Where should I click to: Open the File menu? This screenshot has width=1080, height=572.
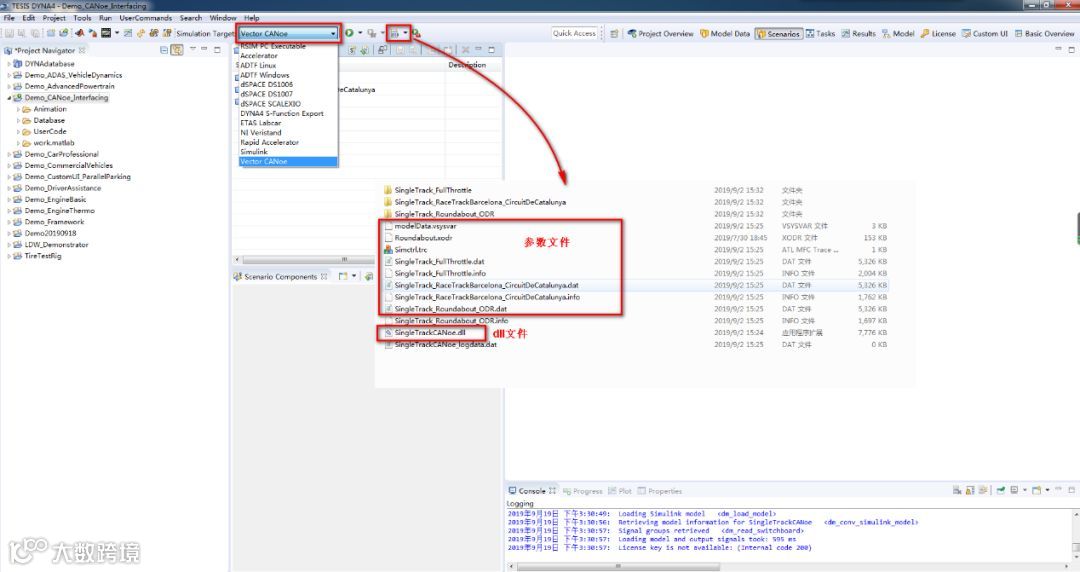tap(9, 18)
